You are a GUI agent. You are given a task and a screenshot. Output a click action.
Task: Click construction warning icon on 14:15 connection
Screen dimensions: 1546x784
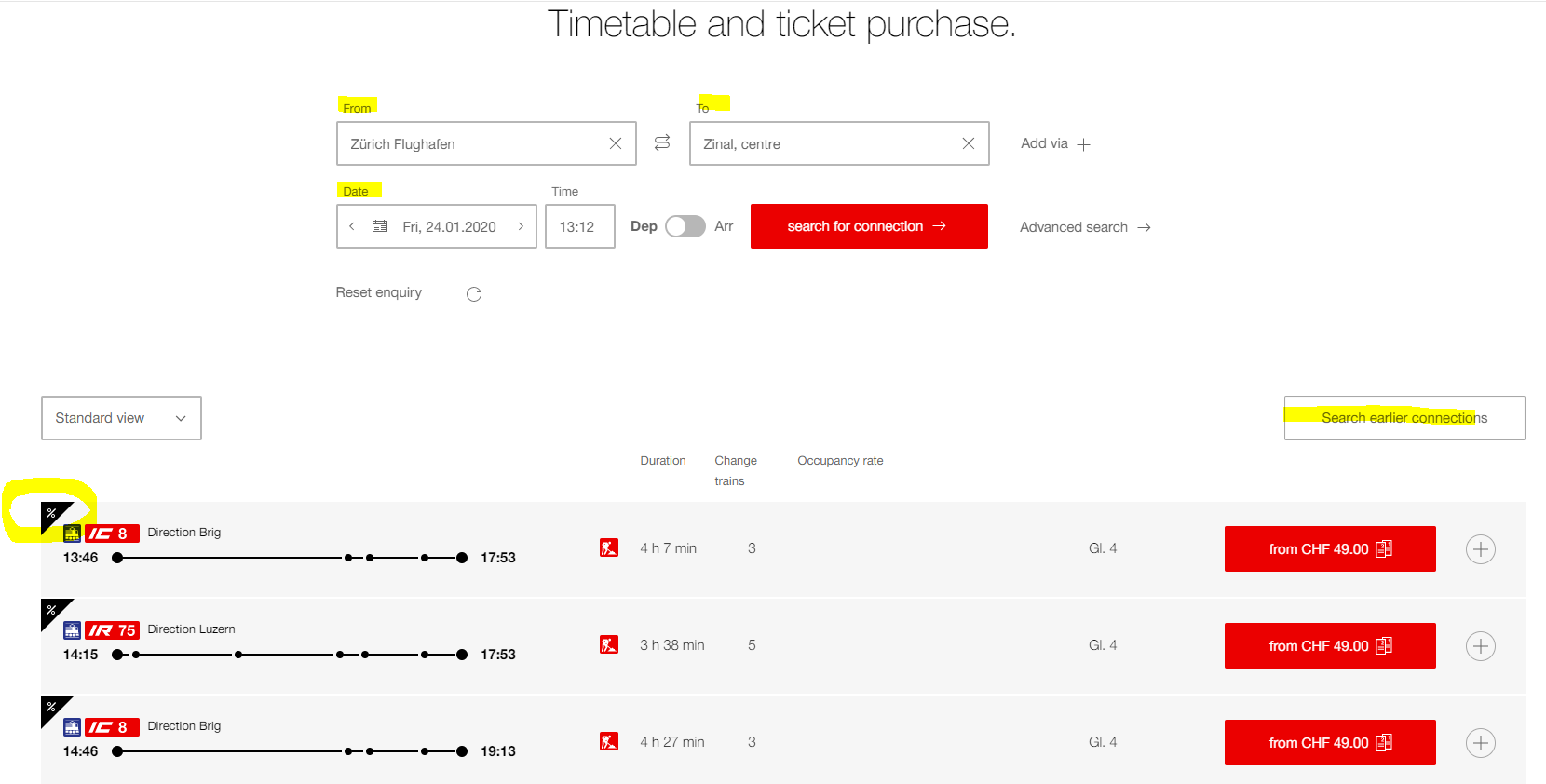[609, 644]
